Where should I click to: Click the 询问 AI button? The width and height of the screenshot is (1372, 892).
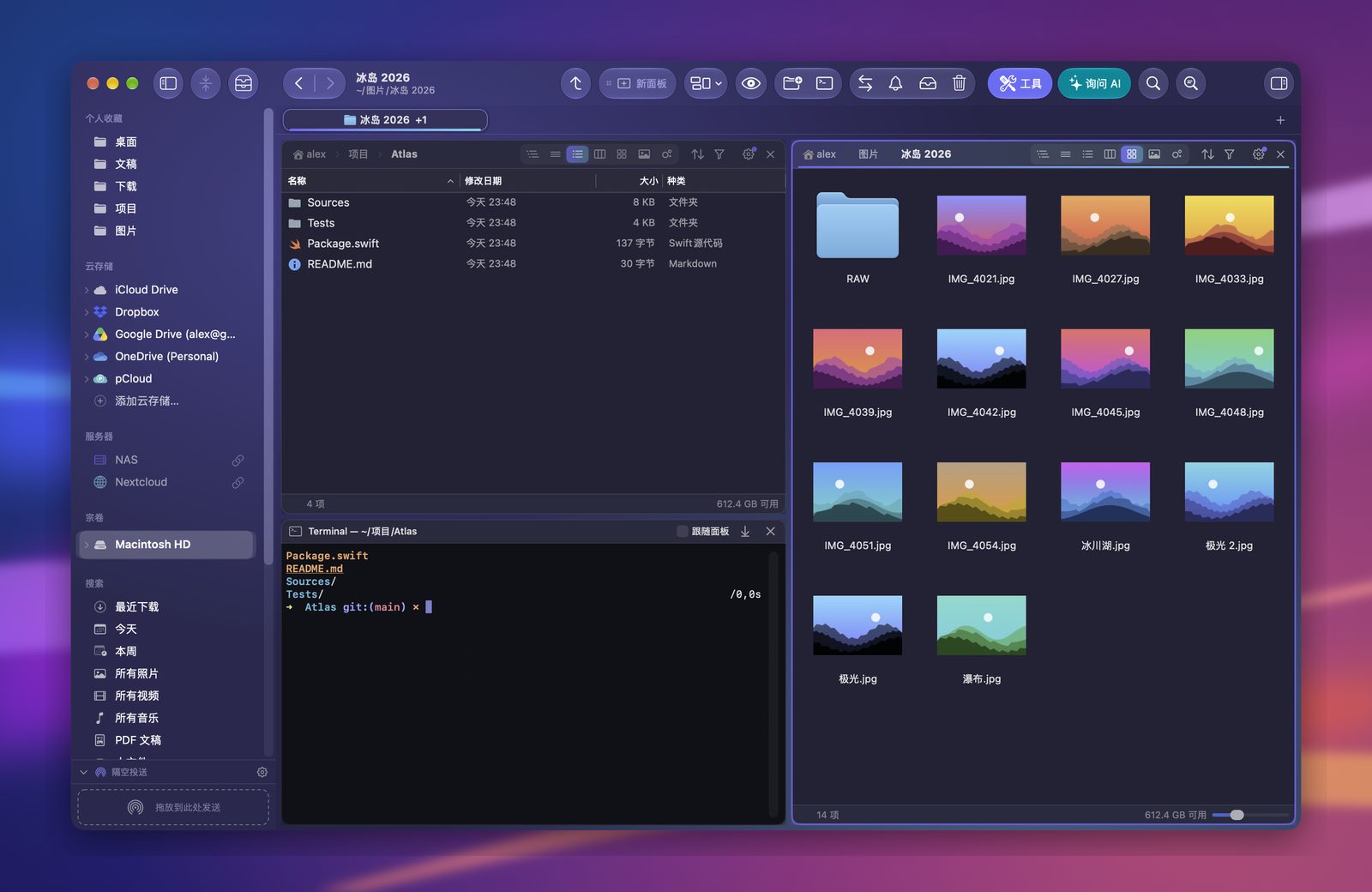tap(1094, 83)
